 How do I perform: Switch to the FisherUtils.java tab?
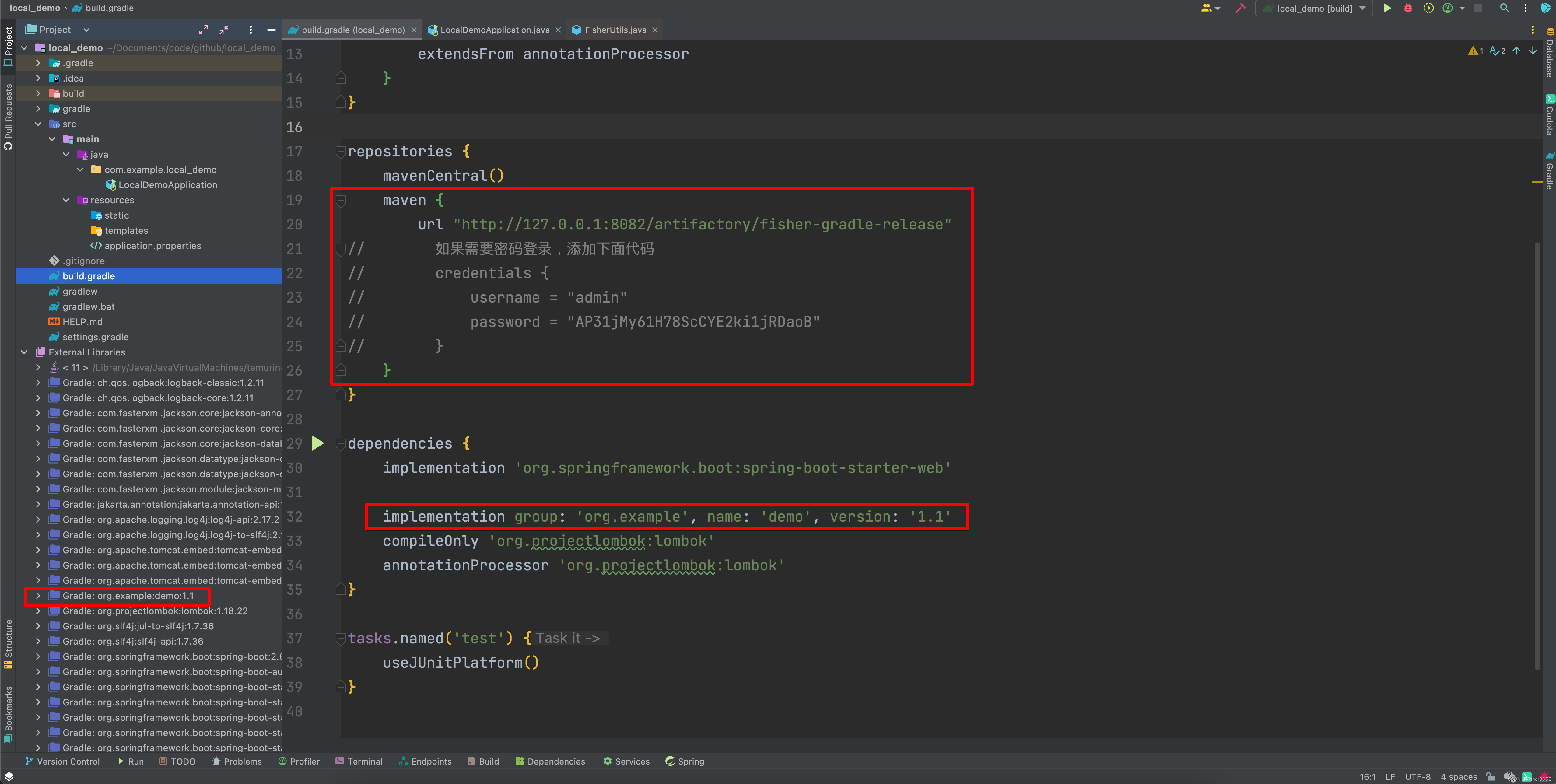tap(614, 30)
